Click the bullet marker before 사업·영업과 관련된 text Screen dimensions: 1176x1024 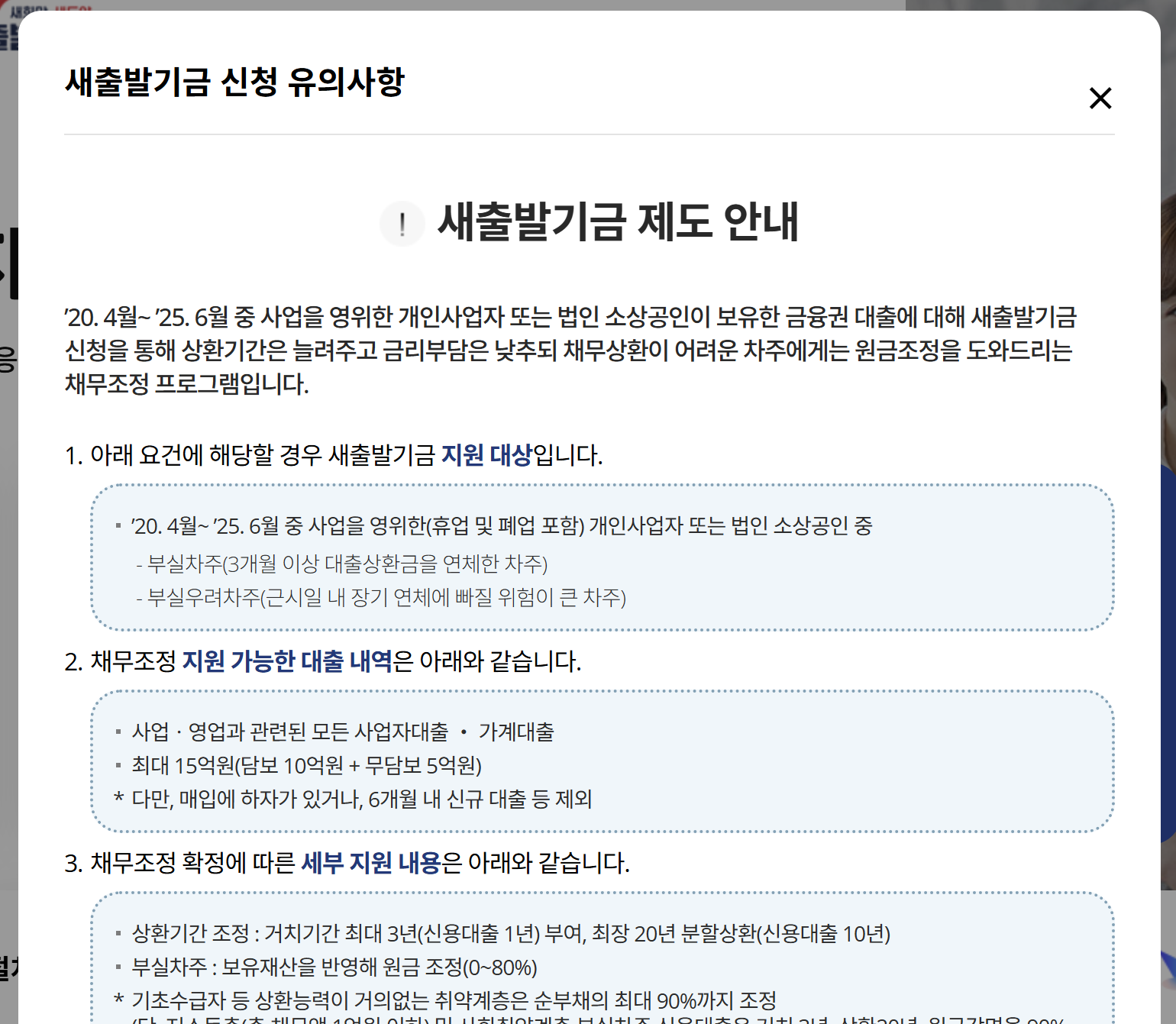pos(119,732)
